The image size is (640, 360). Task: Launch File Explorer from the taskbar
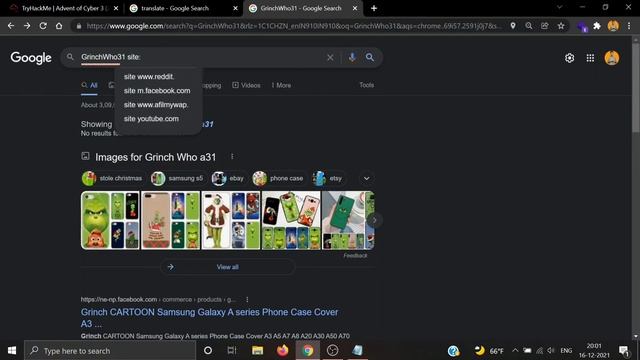tap(257, 350)
